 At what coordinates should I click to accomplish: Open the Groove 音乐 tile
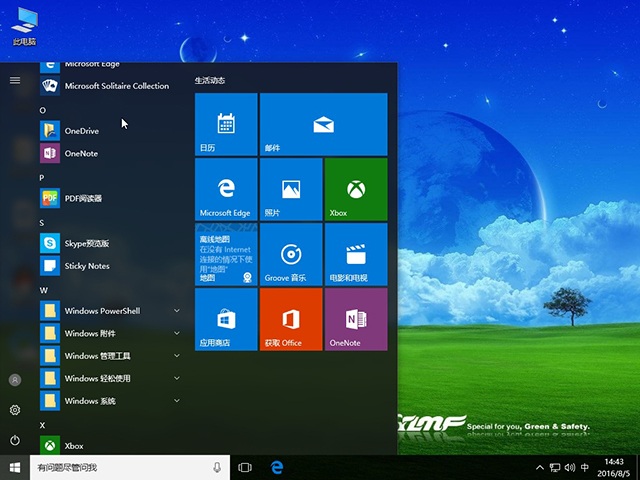(291, 254)
